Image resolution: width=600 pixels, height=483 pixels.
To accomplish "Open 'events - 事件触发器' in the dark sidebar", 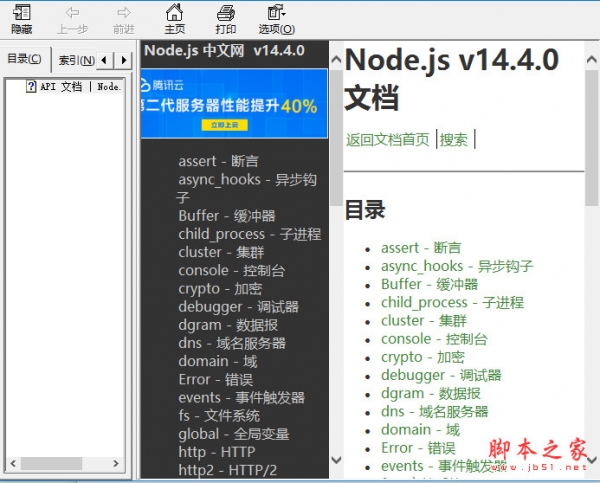I will click(241, 398).
